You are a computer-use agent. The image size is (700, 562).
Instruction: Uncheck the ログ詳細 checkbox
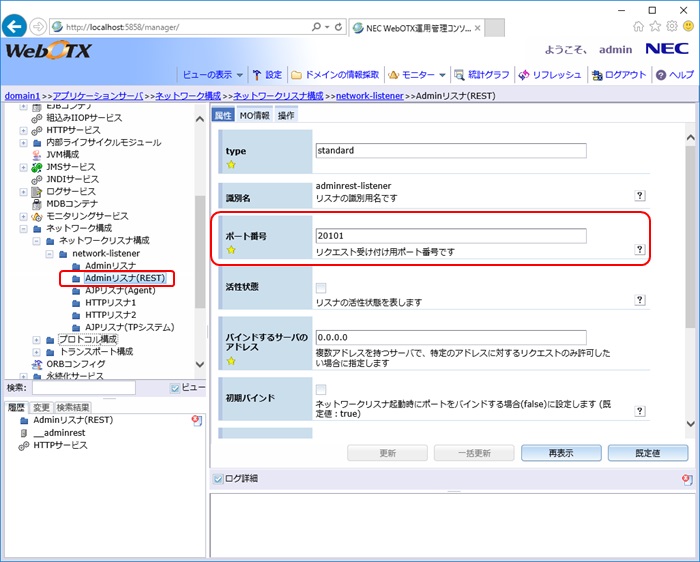tap(219, 479)
